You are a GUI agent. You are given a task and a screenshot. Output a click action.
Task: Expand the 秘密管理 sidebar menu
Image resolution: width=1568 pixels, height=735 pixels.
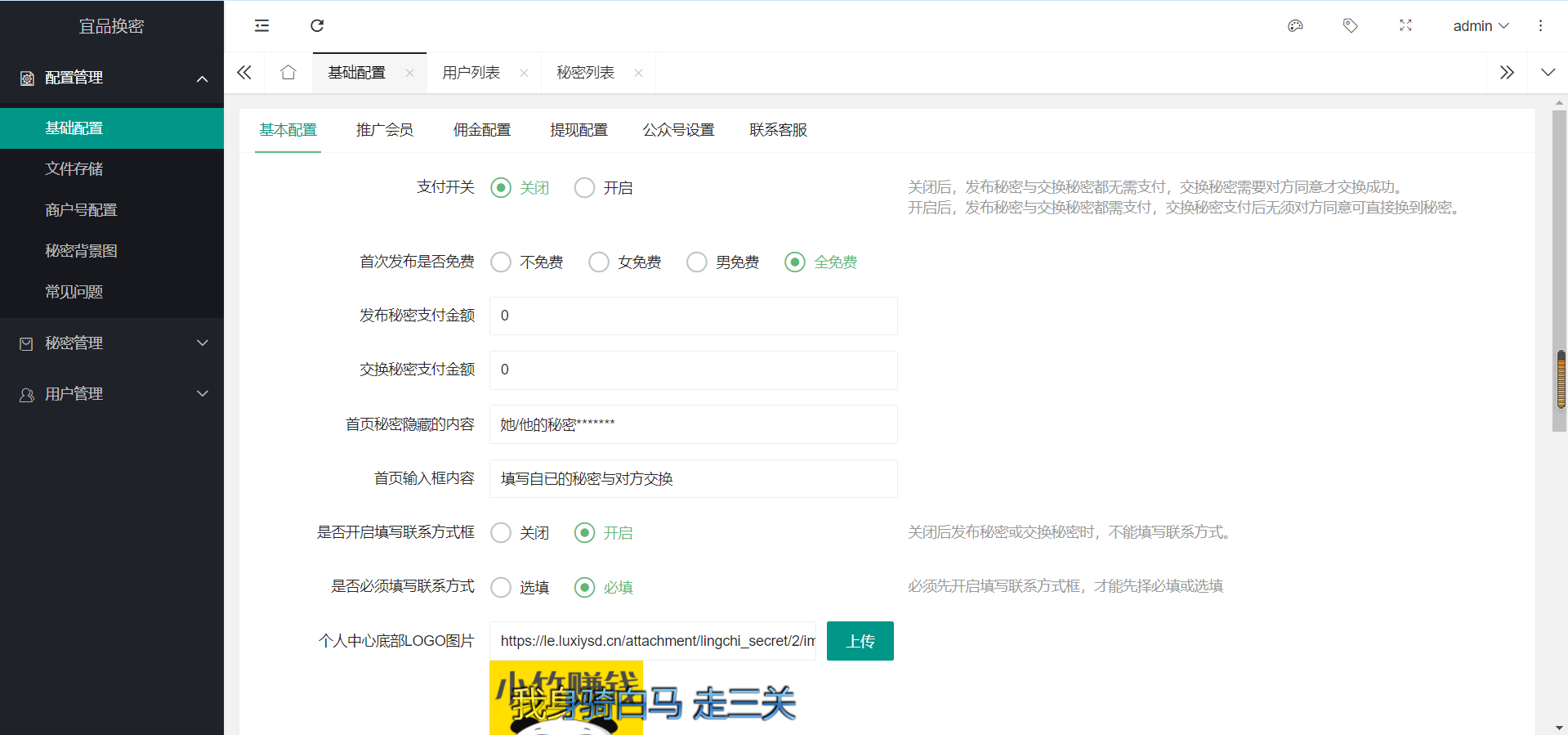(x=112, y=343)
